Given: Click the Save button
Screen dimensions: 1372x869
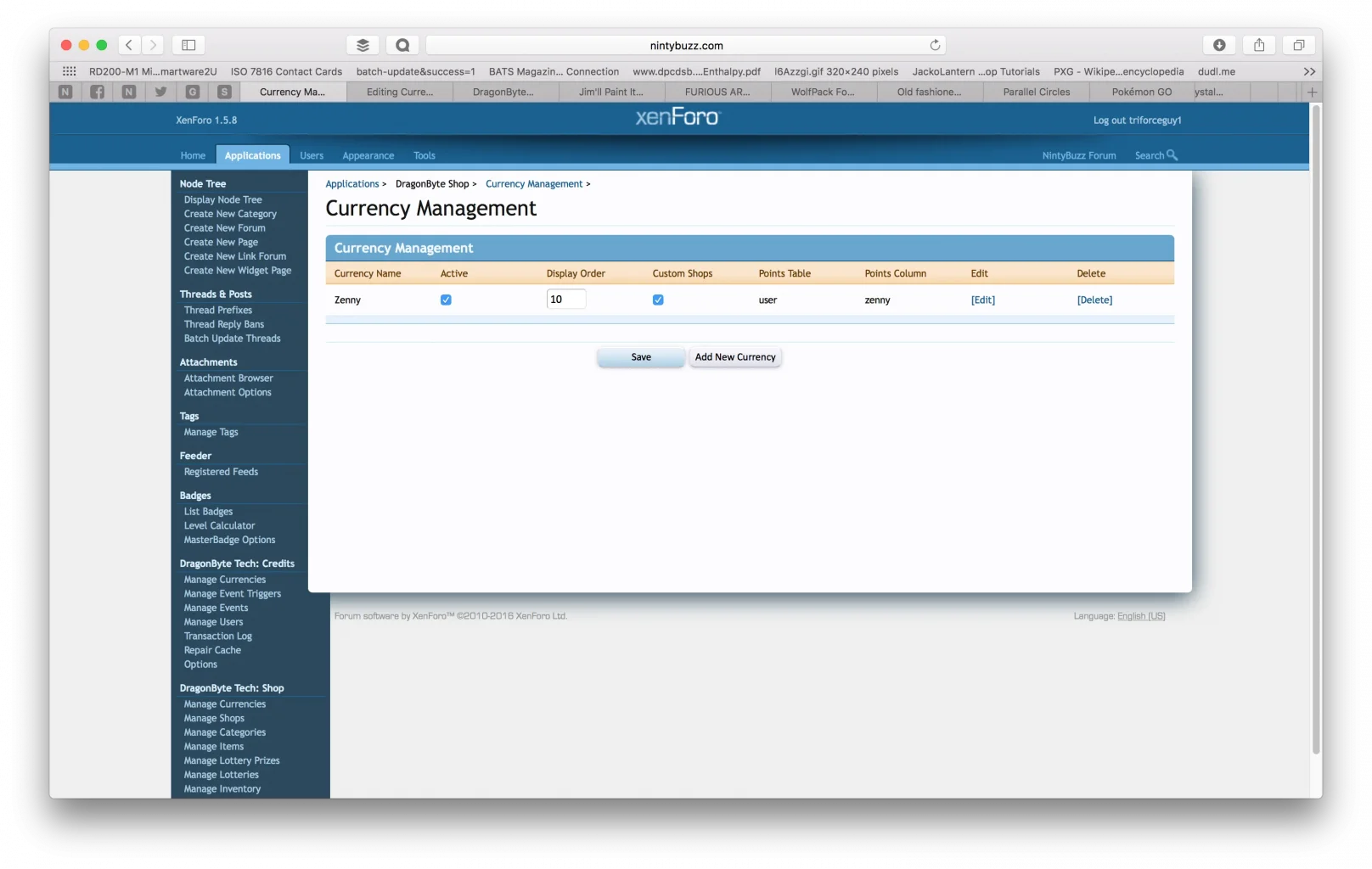Looking at the screenshot, I should [641, 357].
